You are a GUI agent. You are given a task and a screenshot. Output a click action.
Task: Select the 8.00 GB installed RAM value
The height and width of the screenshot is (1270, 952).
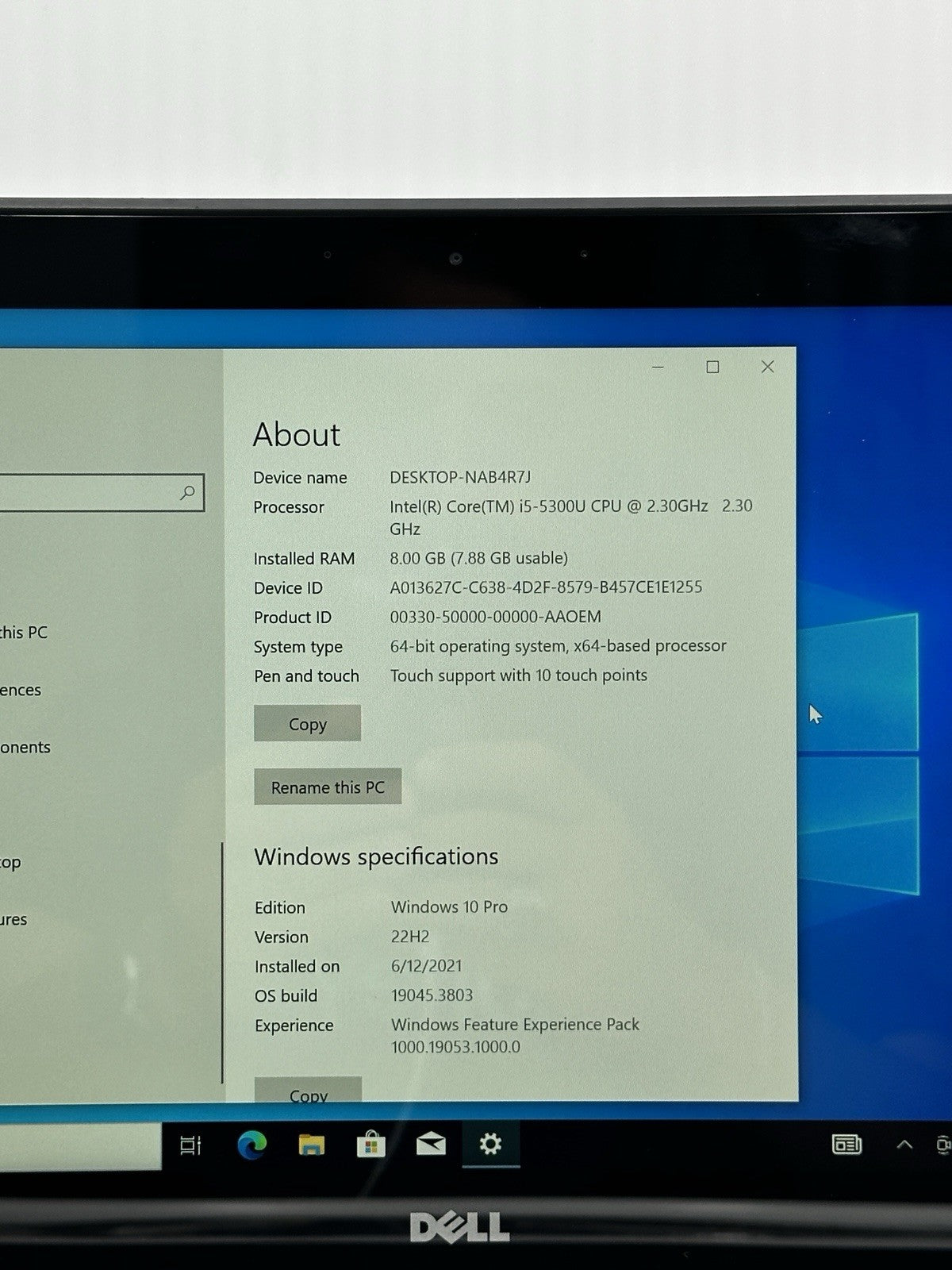pyautogui.click(x=478, y=558)
